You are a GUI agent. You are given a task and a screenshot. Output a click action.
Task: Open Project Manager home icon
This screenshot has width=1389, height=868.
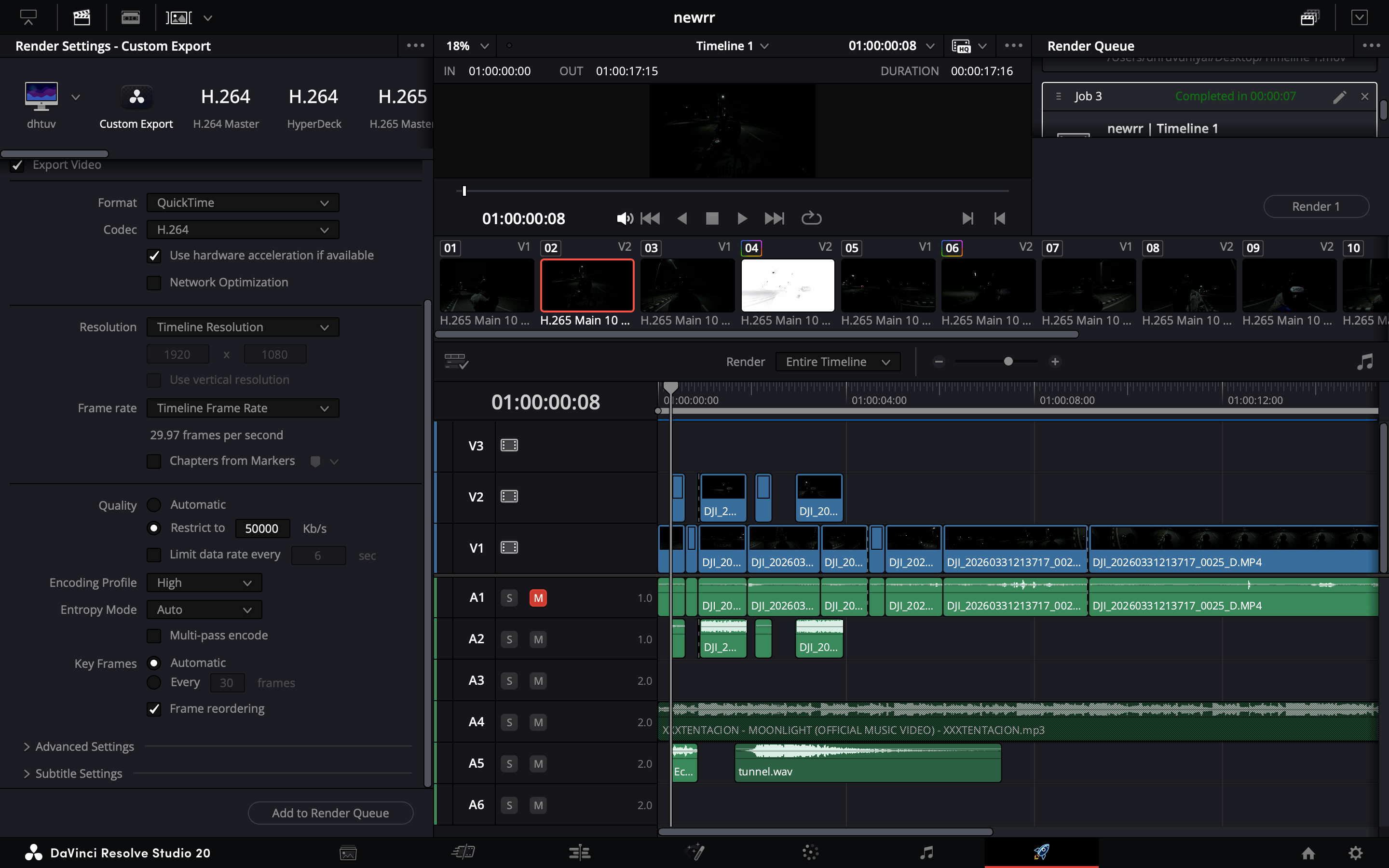(x=1308, y=853)
